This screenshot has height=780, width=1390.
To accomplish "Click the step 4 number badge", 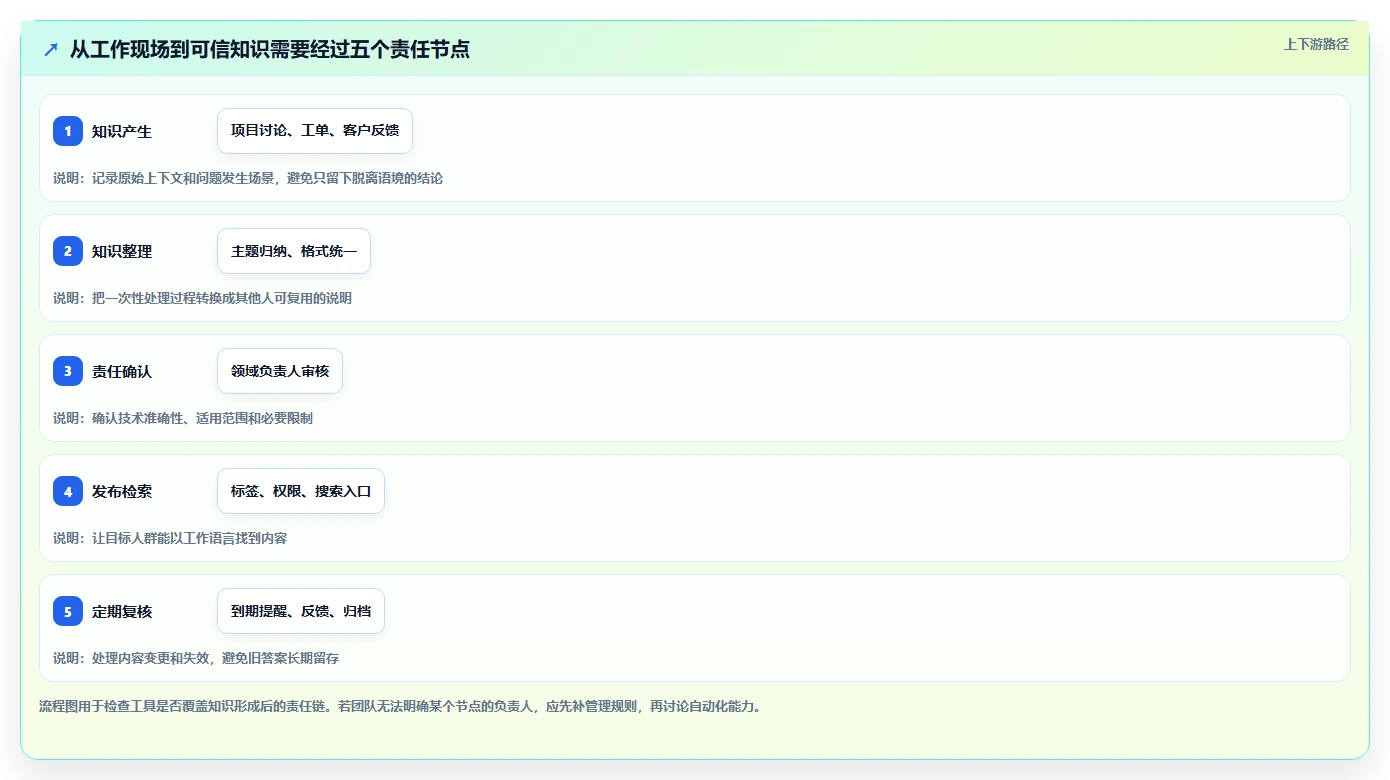I will coord(68,491).
